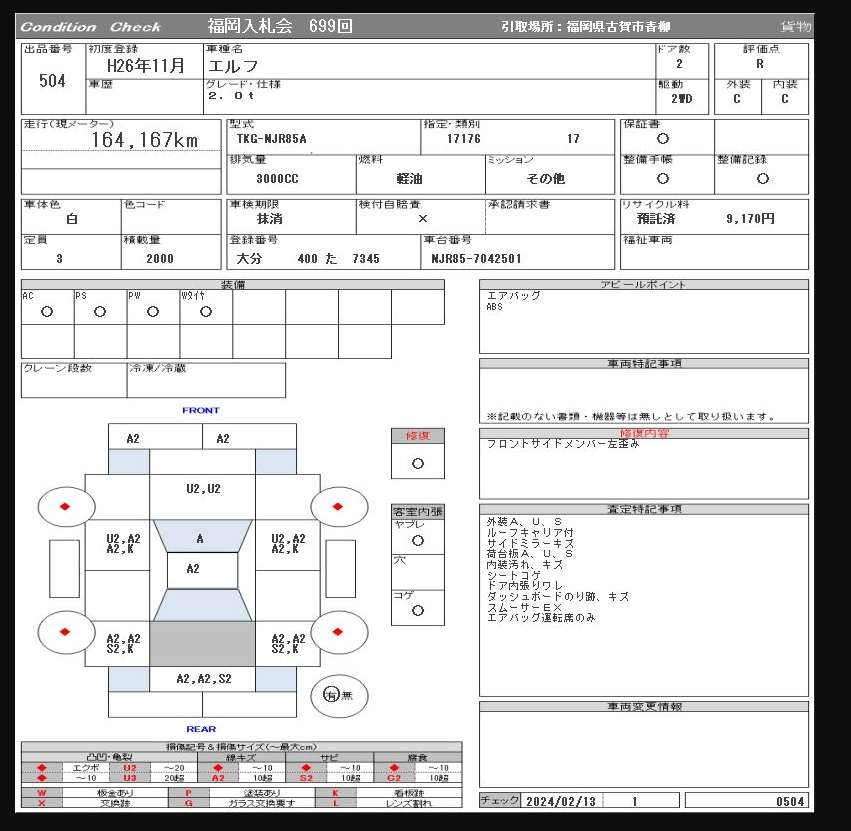Screen dimensions: 851x831
Task: Click the windshield panel marked A
Action: point(199,538)
